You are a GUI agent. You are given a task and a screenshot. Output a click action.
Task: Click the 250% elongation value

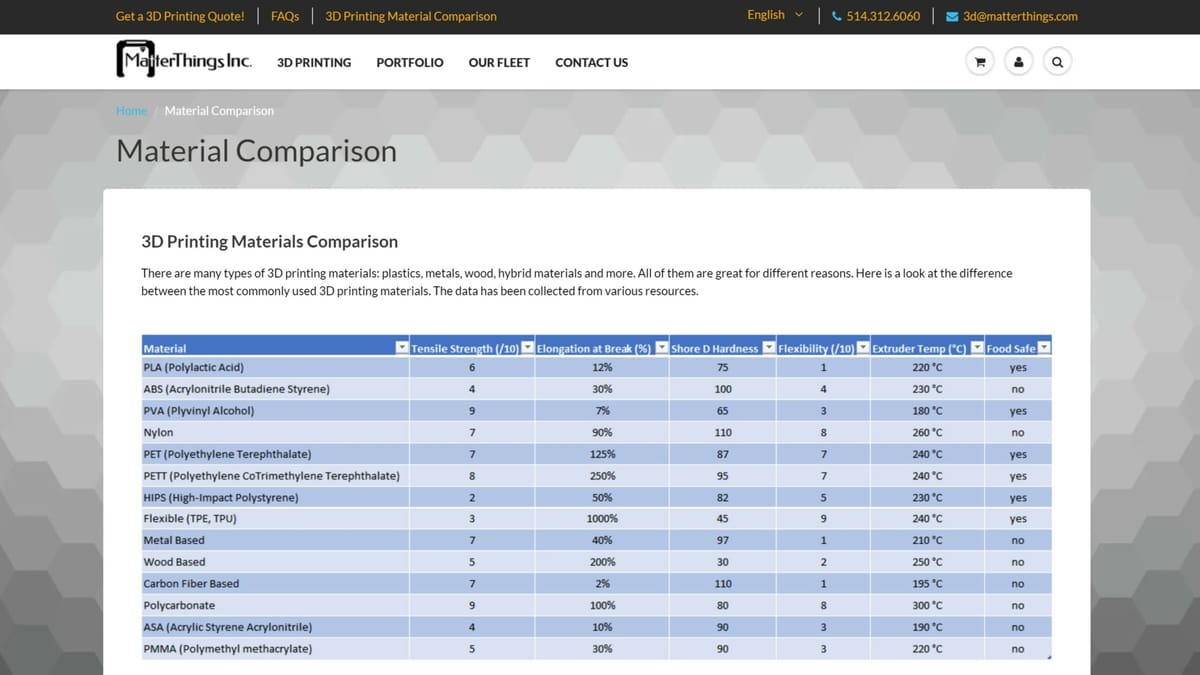(x=602, y=476)
